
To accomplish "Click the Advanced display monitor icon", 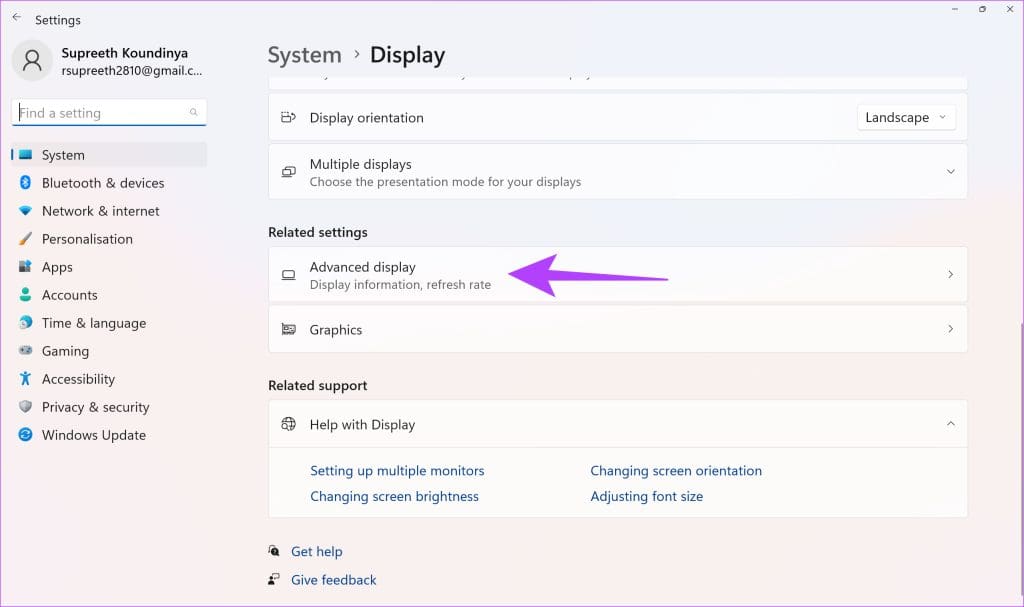I will (287, 274).
